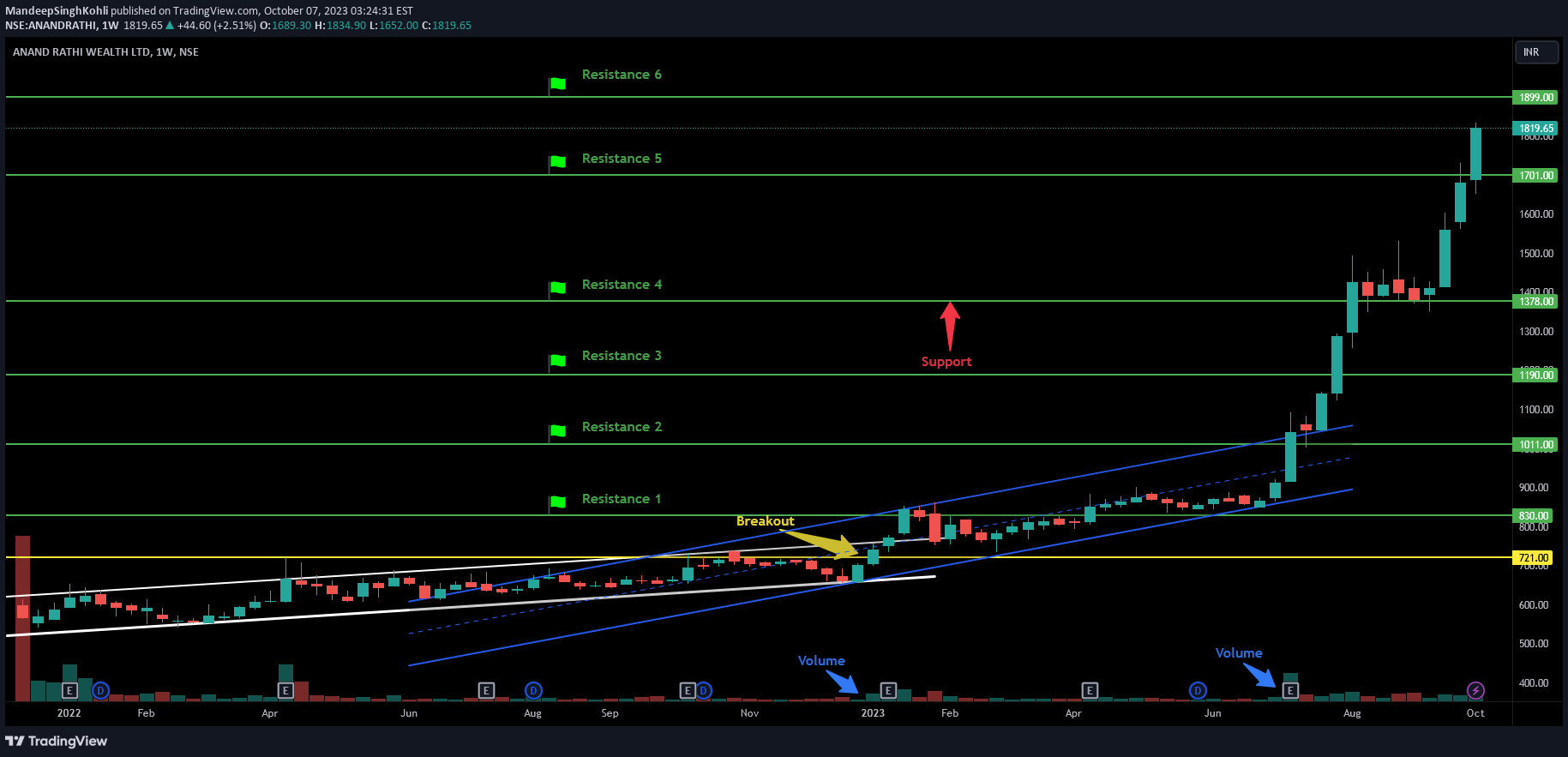Click the high value 1834.90 in the header

click(346, 26)
